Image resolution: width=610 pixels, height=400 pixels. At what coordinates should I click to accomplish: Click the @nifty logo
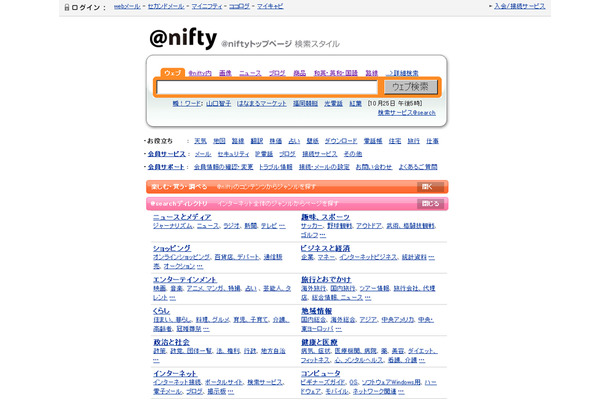tap(183, 39)
